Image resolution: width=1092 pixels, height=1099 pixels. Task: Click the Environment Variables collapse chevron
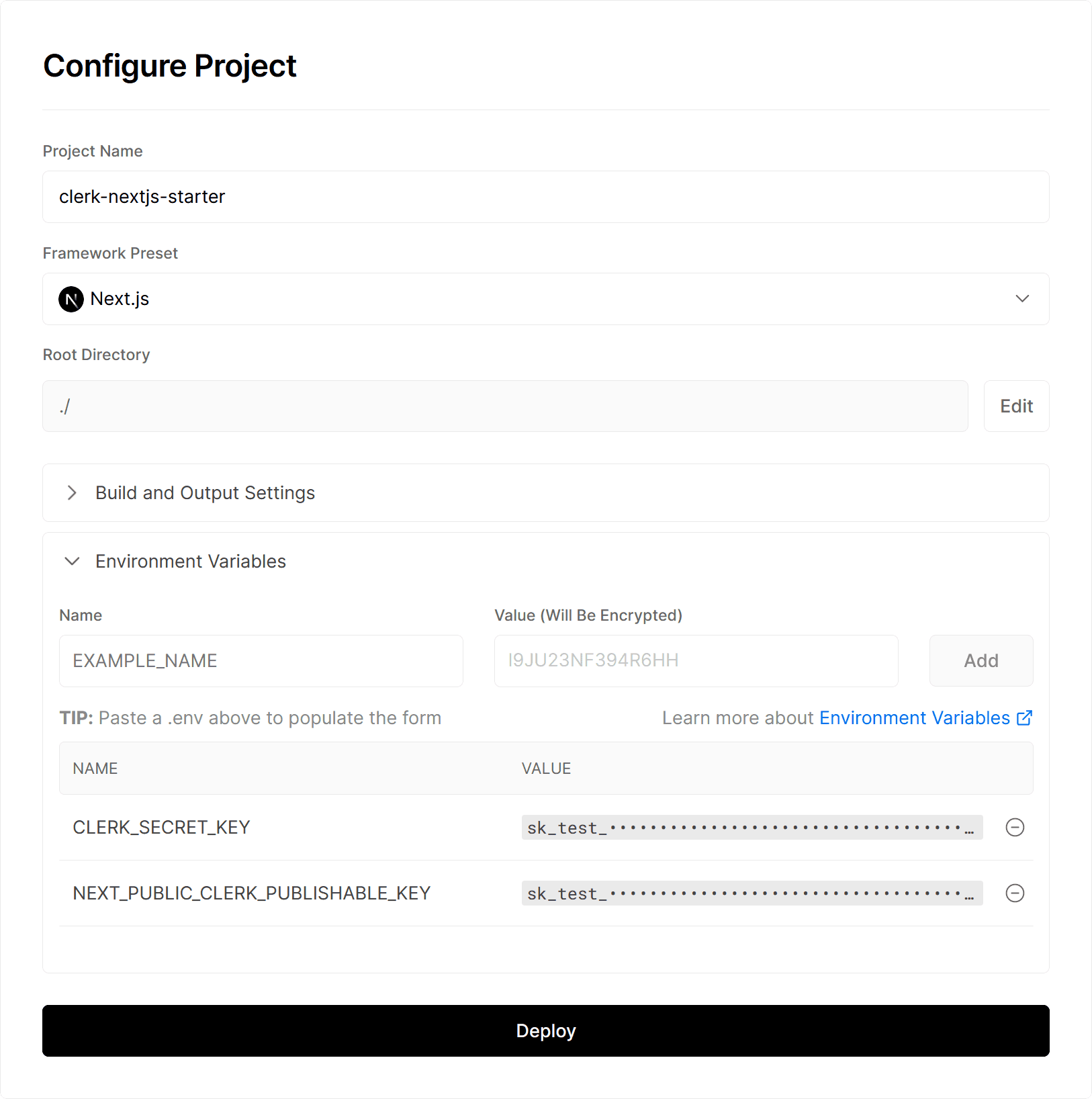pyautogui.click(x=72, y=561)
